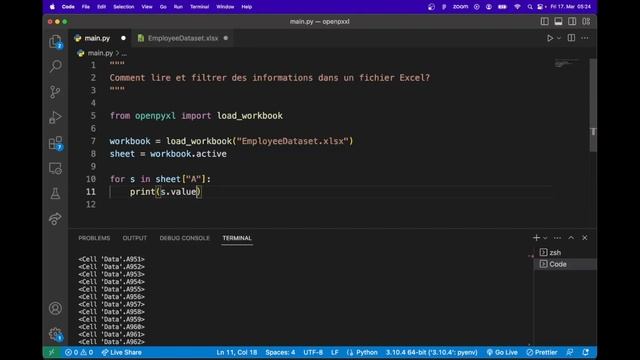Create a new terminal with plus icon

pyautogui.click(x=536, y=238)
